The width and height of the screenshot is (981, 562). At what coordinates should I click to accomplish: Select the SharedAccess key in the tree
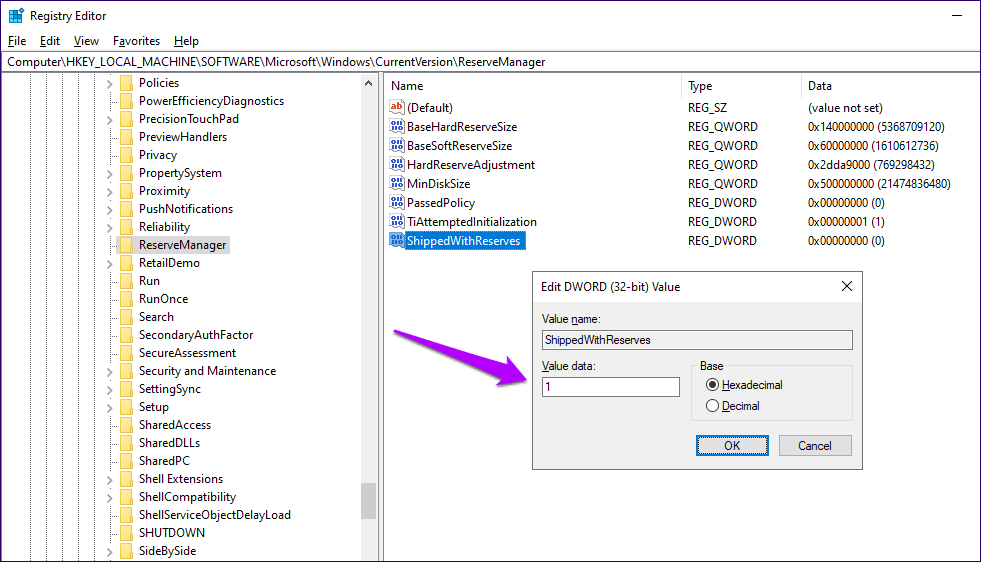tap(175, 425)
